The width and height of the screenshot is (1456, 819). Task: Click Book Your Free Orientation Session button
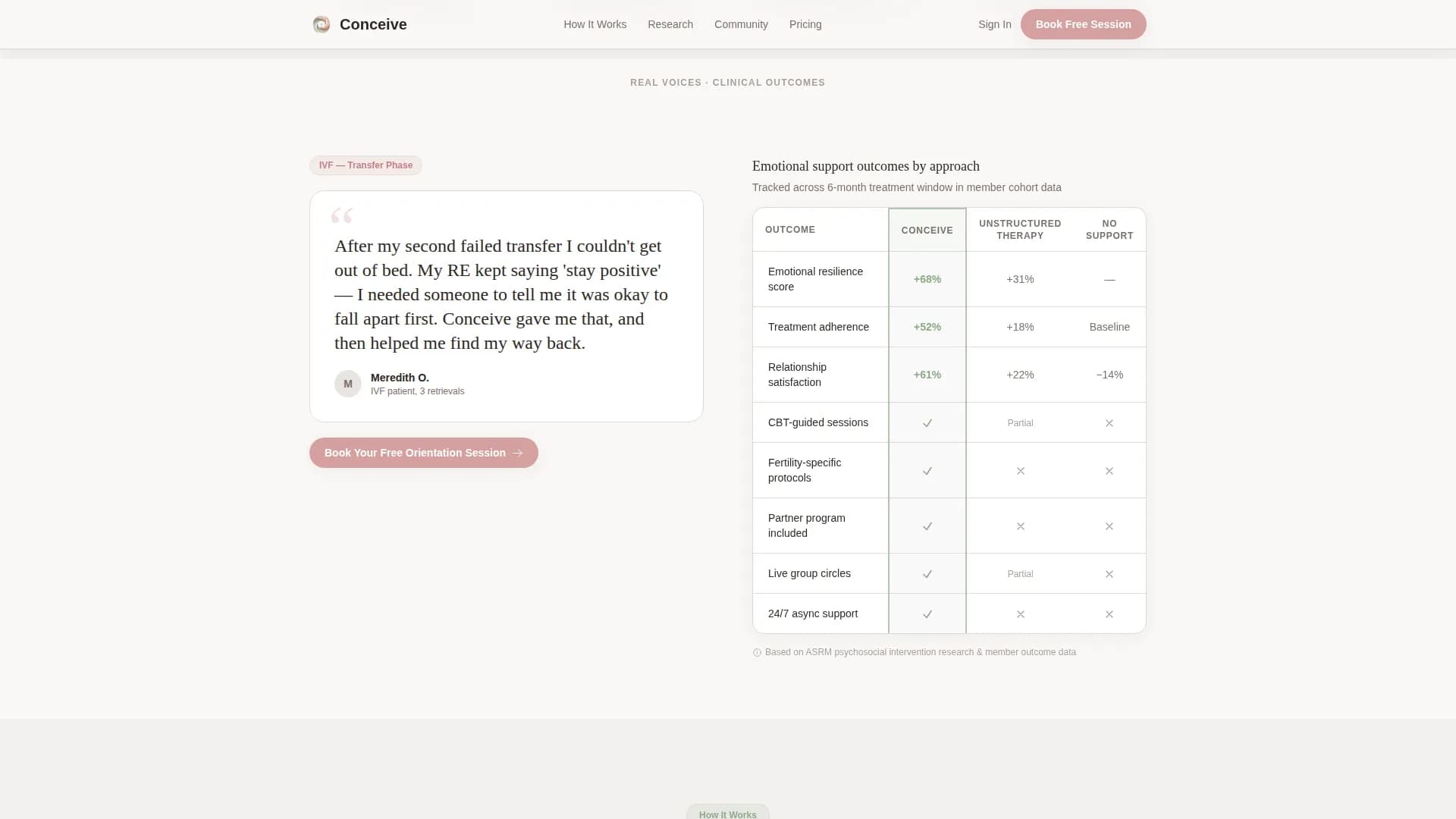coord(424,453)
